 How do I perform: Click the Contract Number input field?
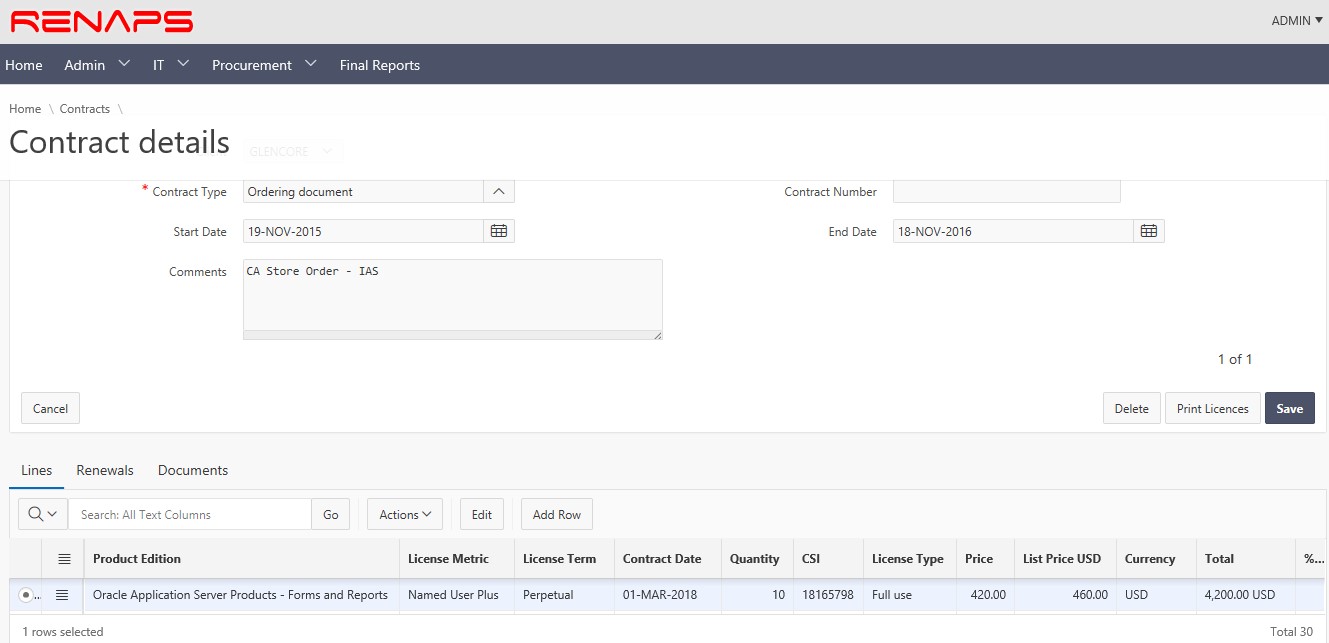(x=1007, y=192)
